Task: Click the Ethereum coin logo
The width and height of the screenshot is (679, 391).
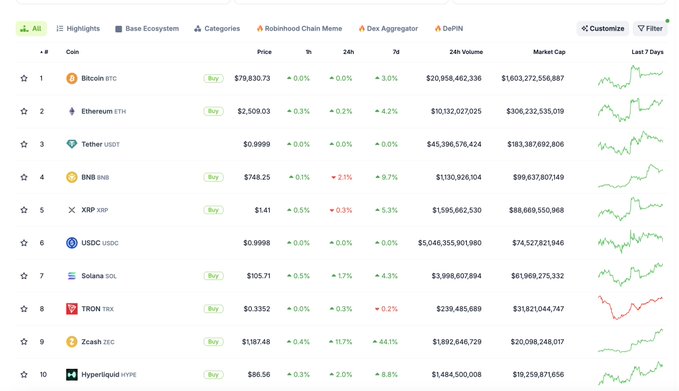Action: coord(71,111)
